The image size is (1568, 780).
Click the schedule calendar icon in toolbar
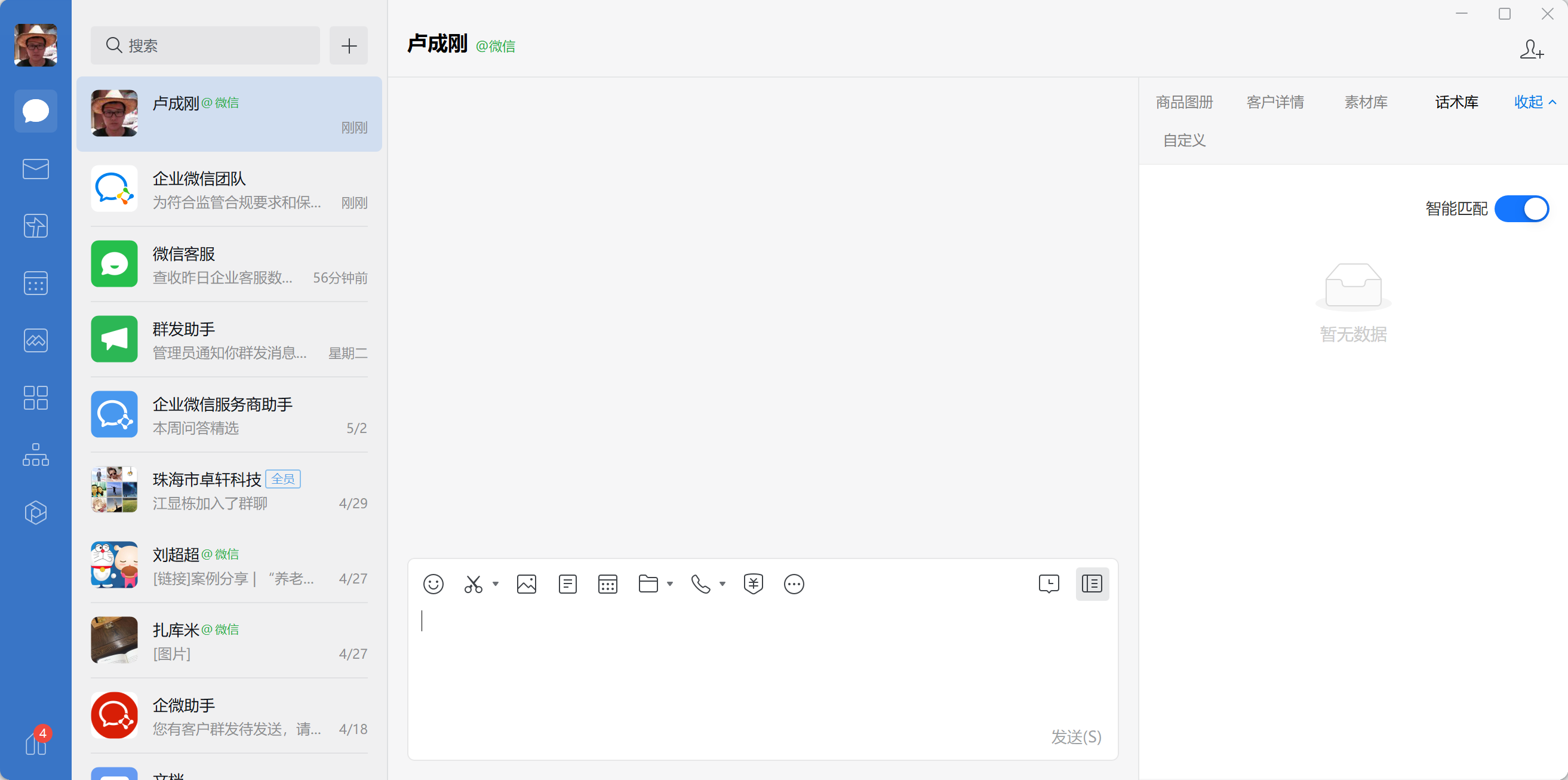tap(607, 584)
